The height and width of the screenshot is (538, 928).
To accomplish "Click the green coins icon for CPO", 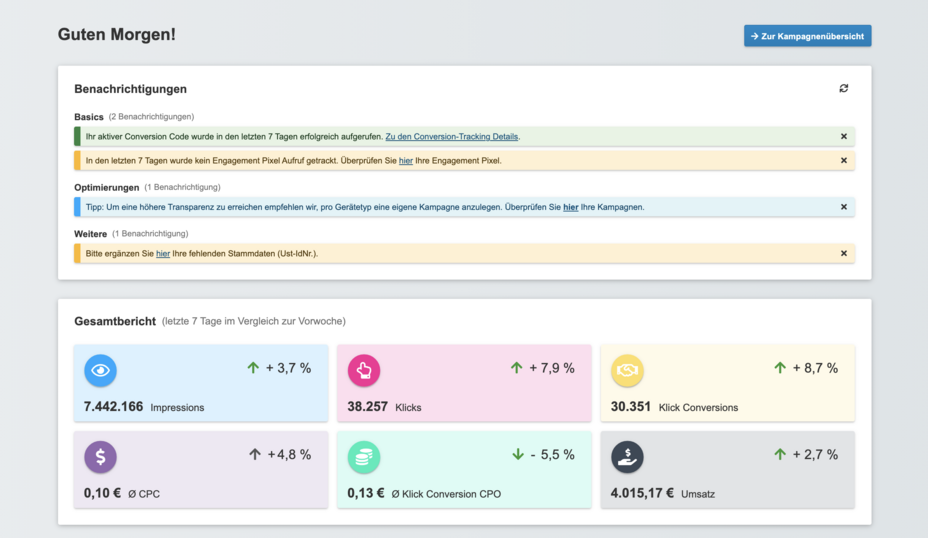I will (x=364, y=457).
